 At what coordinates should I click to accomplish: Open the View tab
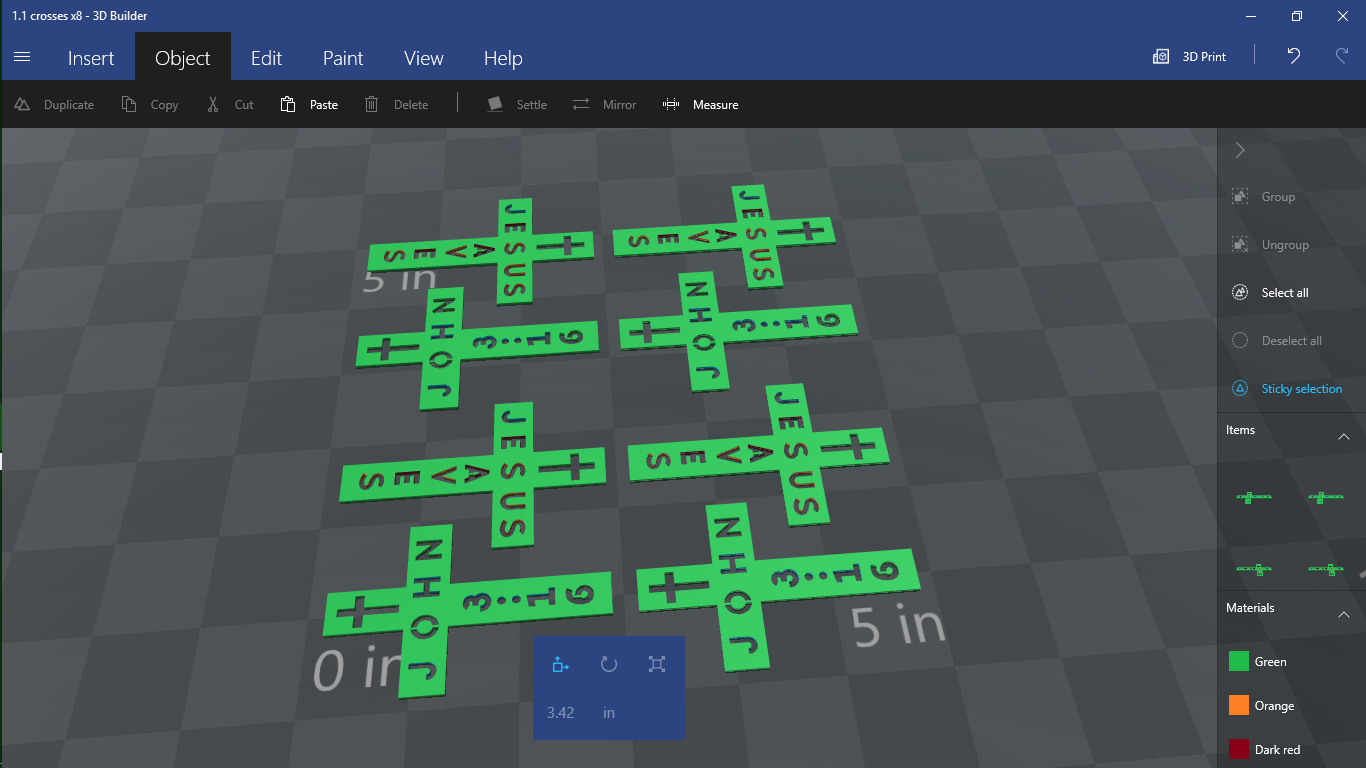click(x=424, y=58)
